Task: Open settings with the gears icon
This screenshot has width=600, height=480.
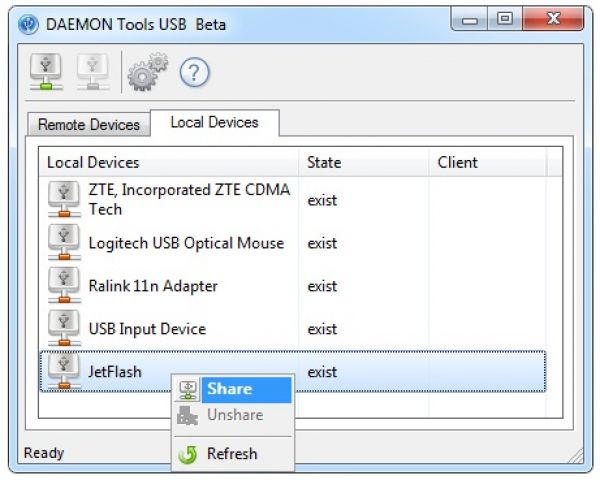Action: click(x=147, y=72)
